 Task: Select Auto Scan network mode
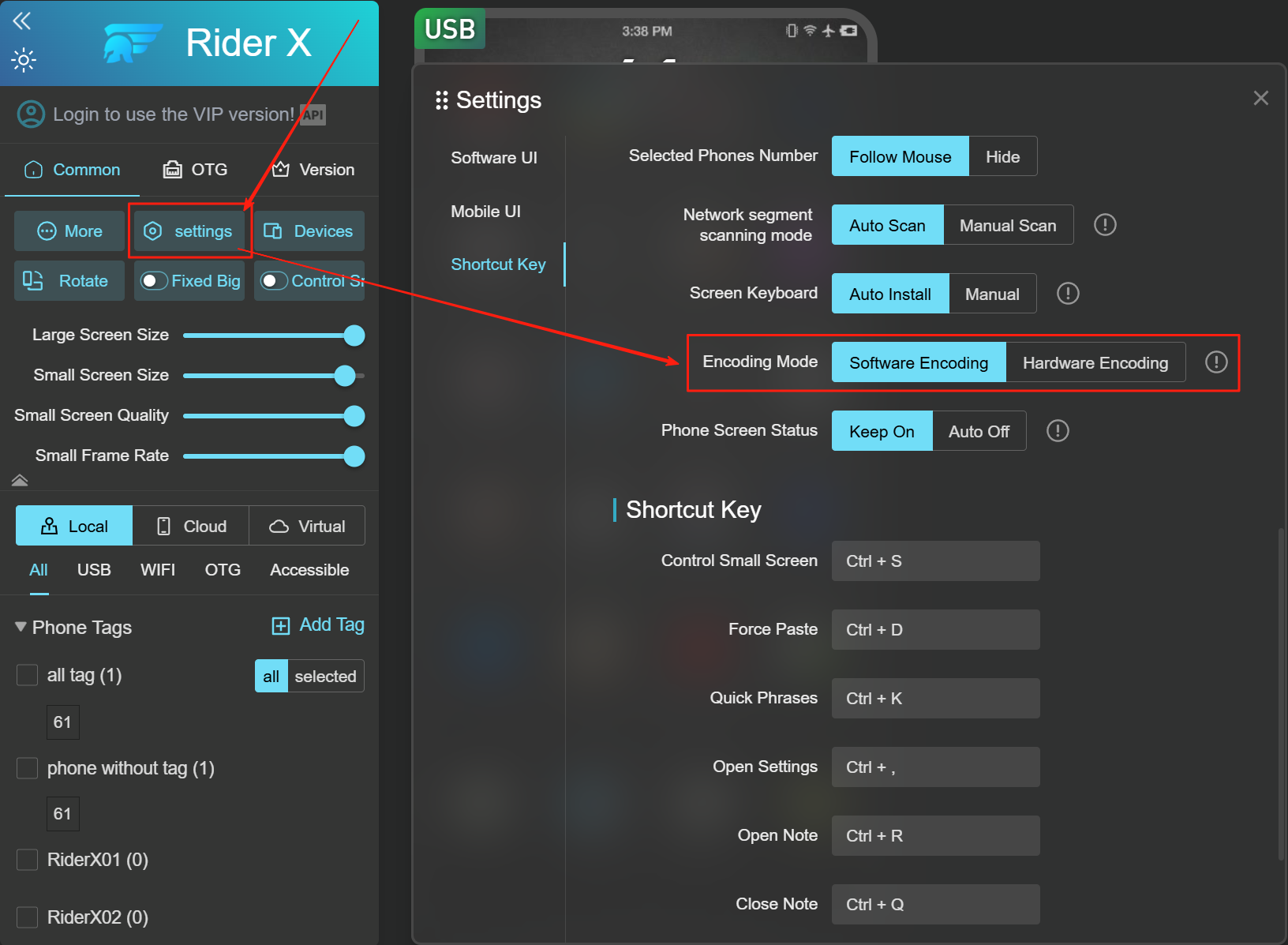[887, 226]
